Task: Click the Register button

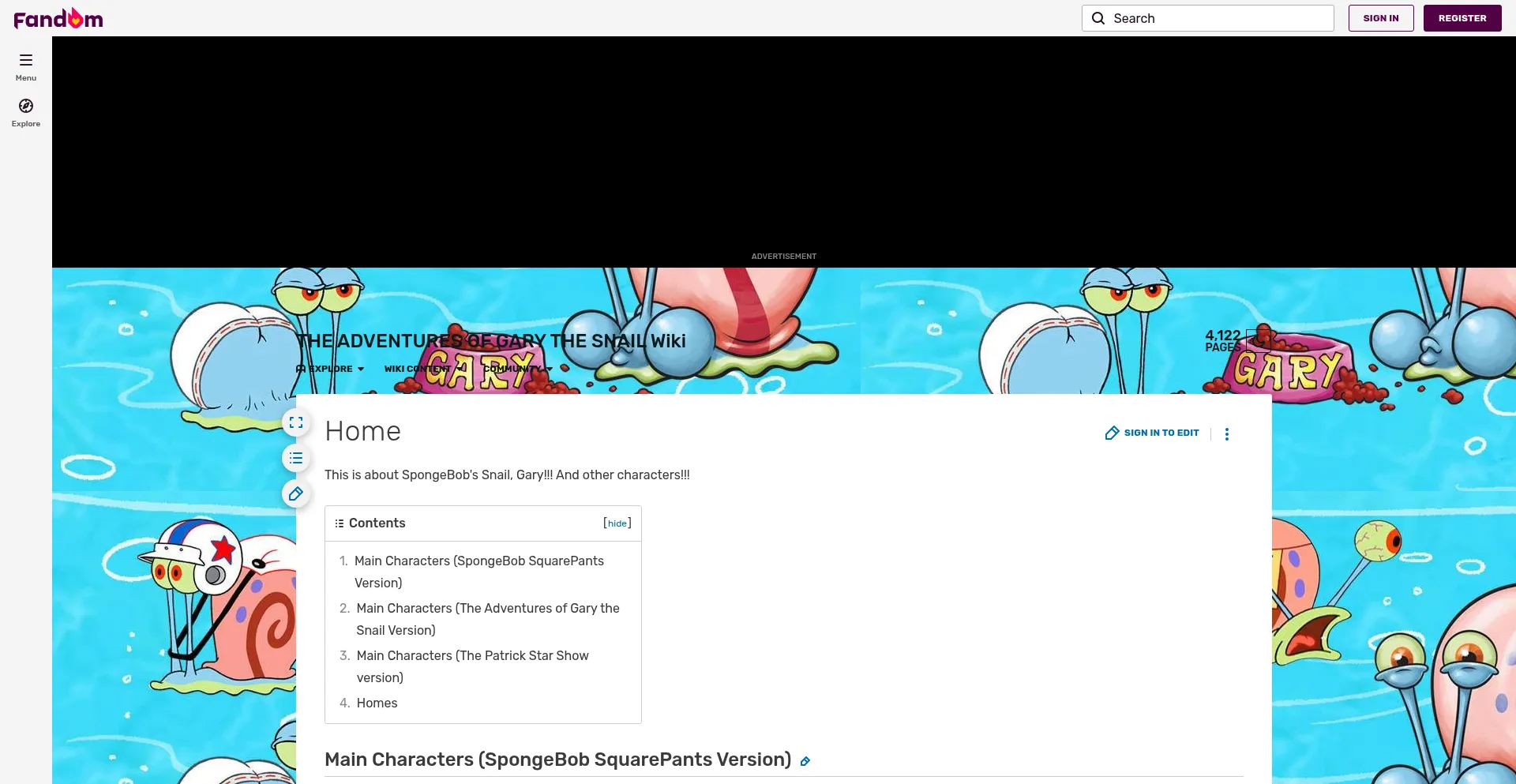Action: [x=1462, y=18]
